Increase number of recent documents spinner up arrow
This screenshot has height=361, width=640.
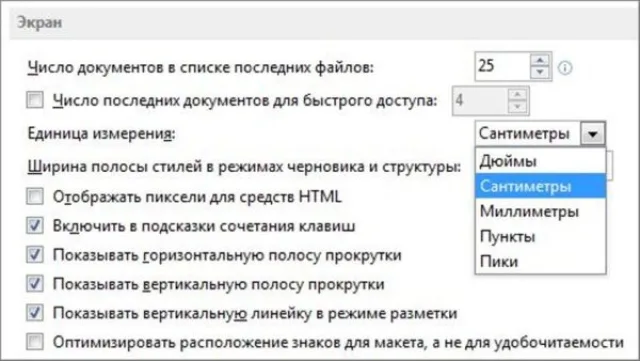point(540,60)
